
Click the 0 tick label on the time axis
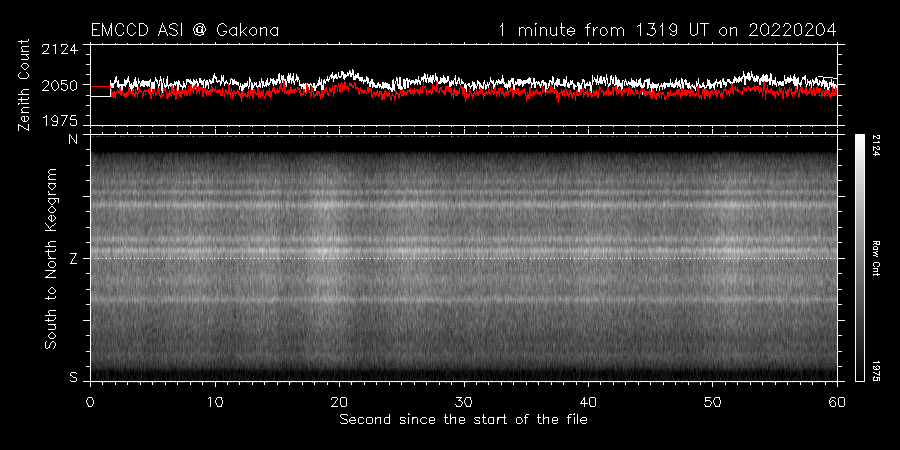point(90,401)
